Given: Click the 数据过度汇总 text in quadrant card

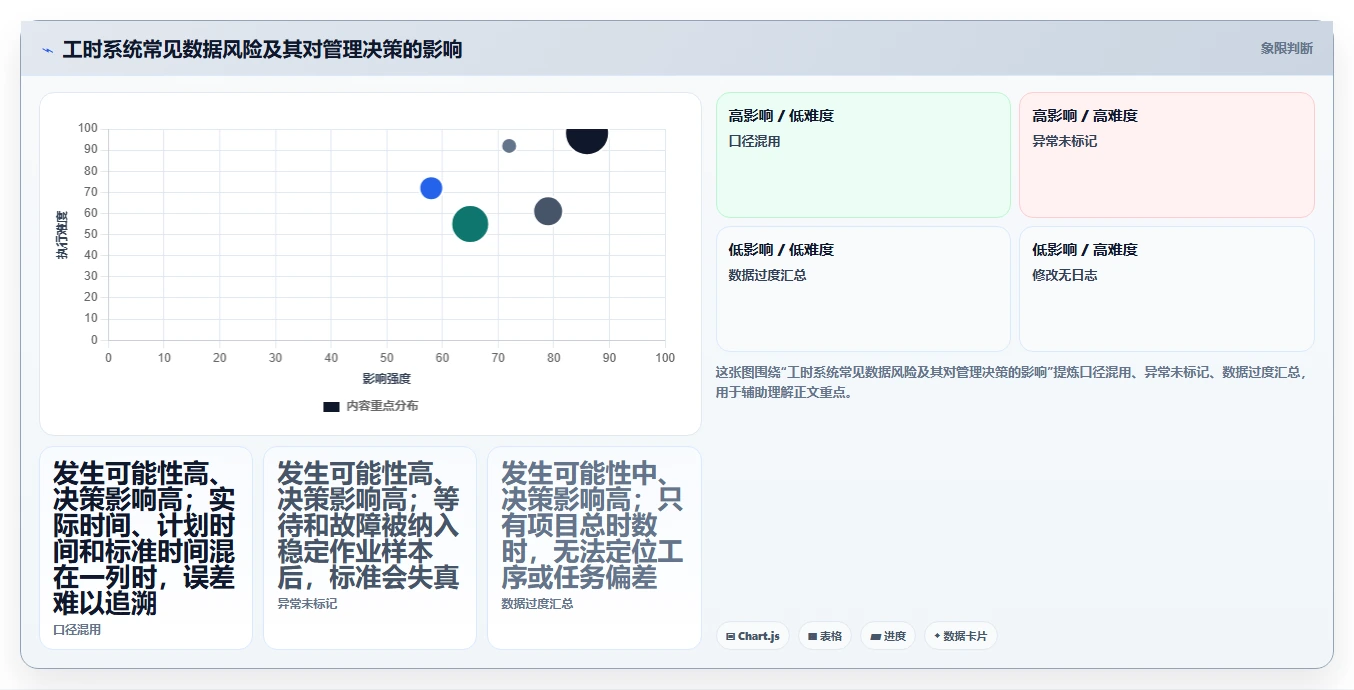Looking at the screenshot, I should (767, 275).
